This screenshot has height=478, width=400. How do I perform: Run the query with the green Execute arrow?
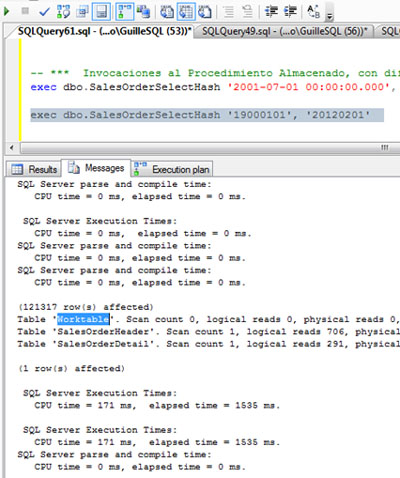pos(6,12)
